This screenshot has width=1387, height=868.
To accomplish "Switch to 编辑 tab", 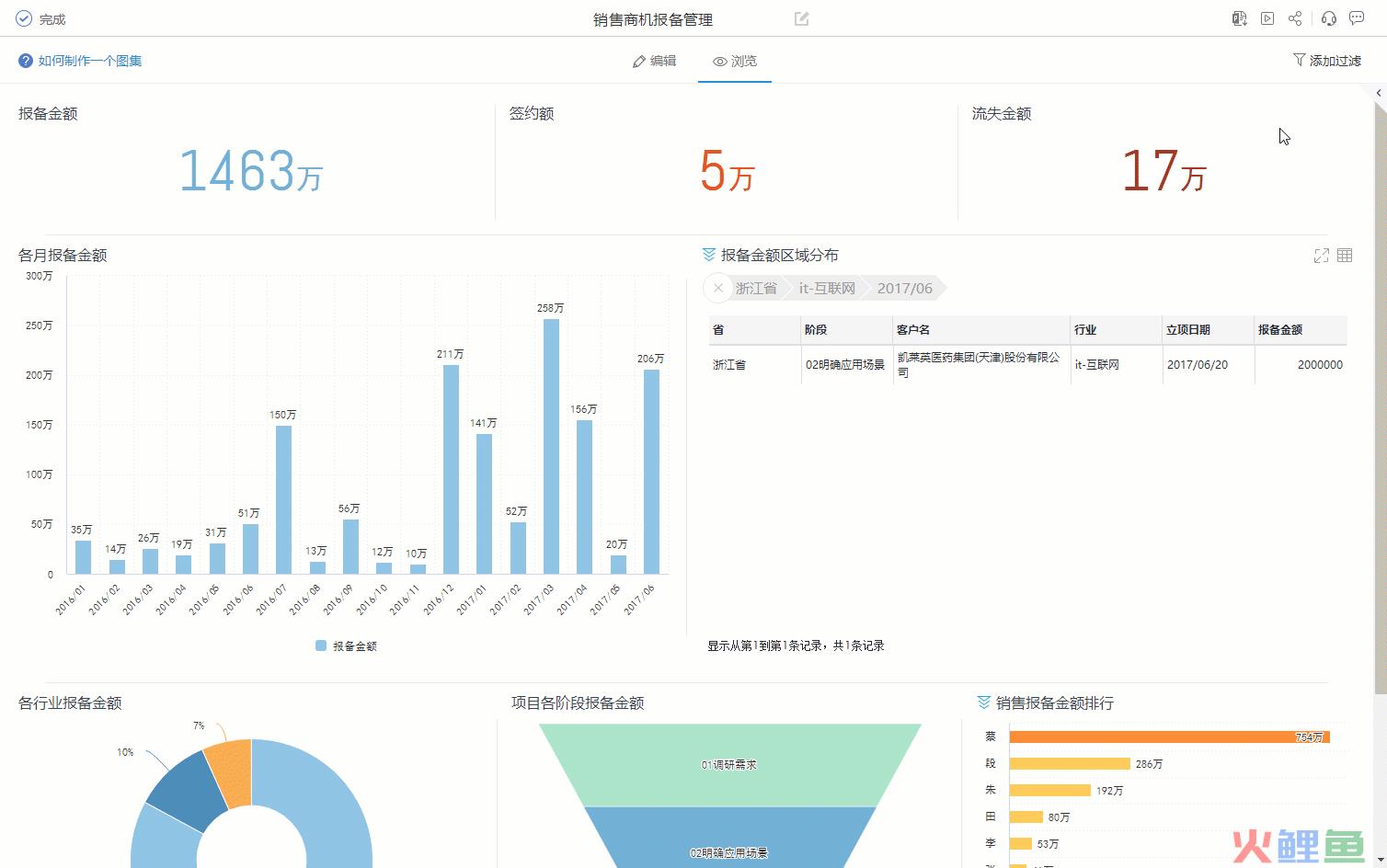I will coord(655,61).
